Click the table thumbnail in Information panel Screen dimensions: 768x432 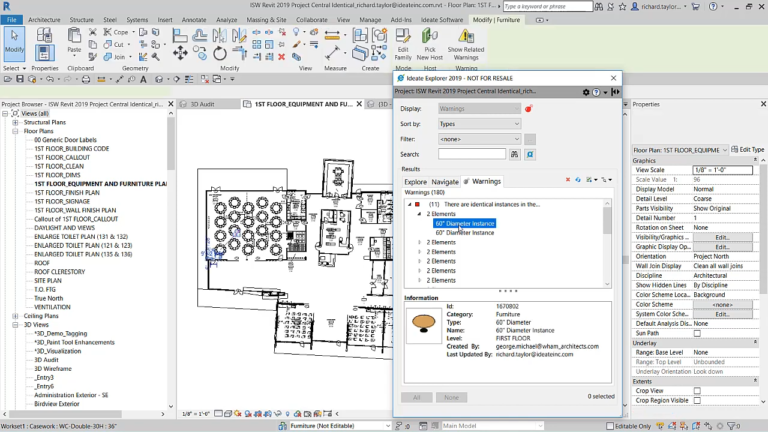[424, 324]
